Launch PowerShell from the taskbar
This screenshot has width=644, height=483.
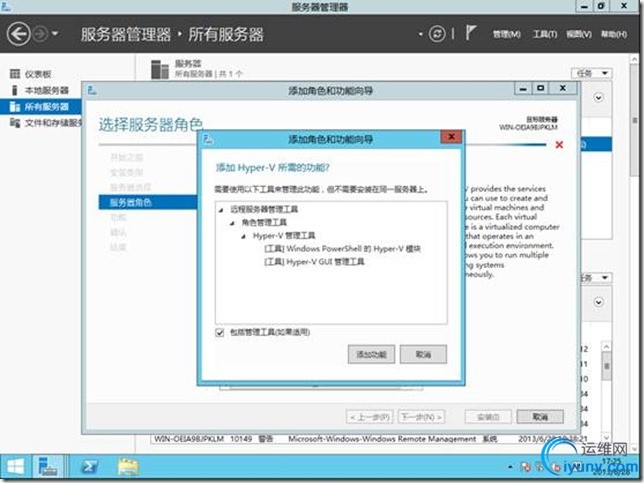click(89, 467)
